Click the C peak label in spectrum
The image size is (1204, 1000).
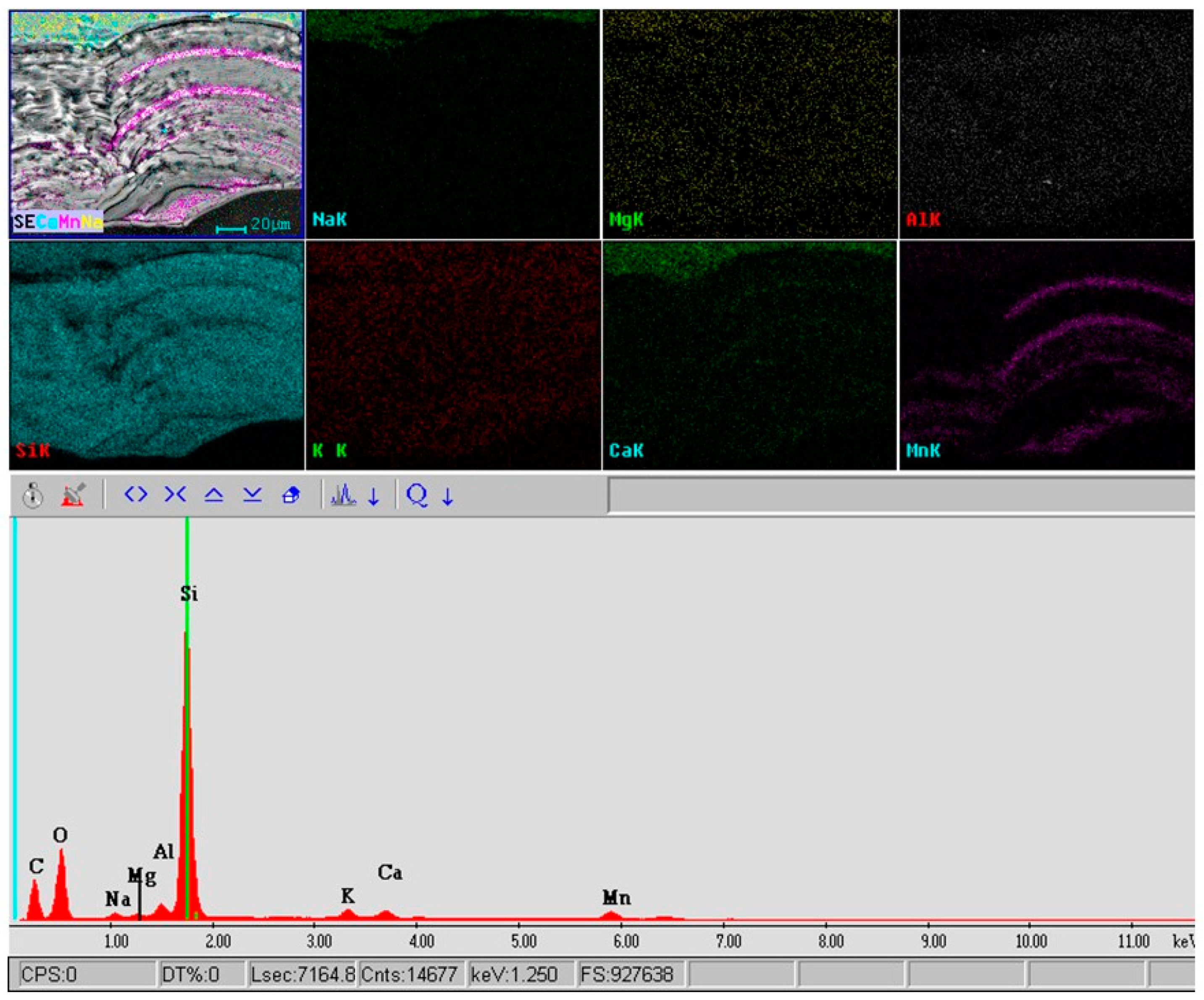[36, 866]
